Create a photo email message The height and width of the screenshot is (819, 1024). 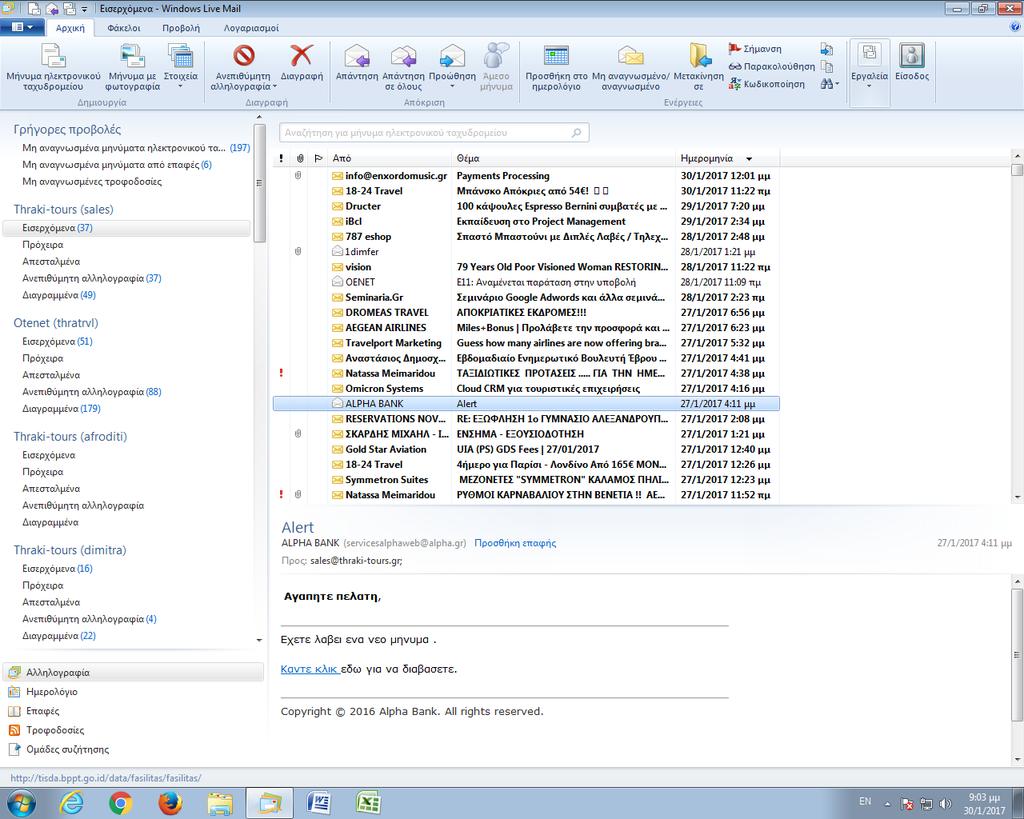(x=133, y=66)
